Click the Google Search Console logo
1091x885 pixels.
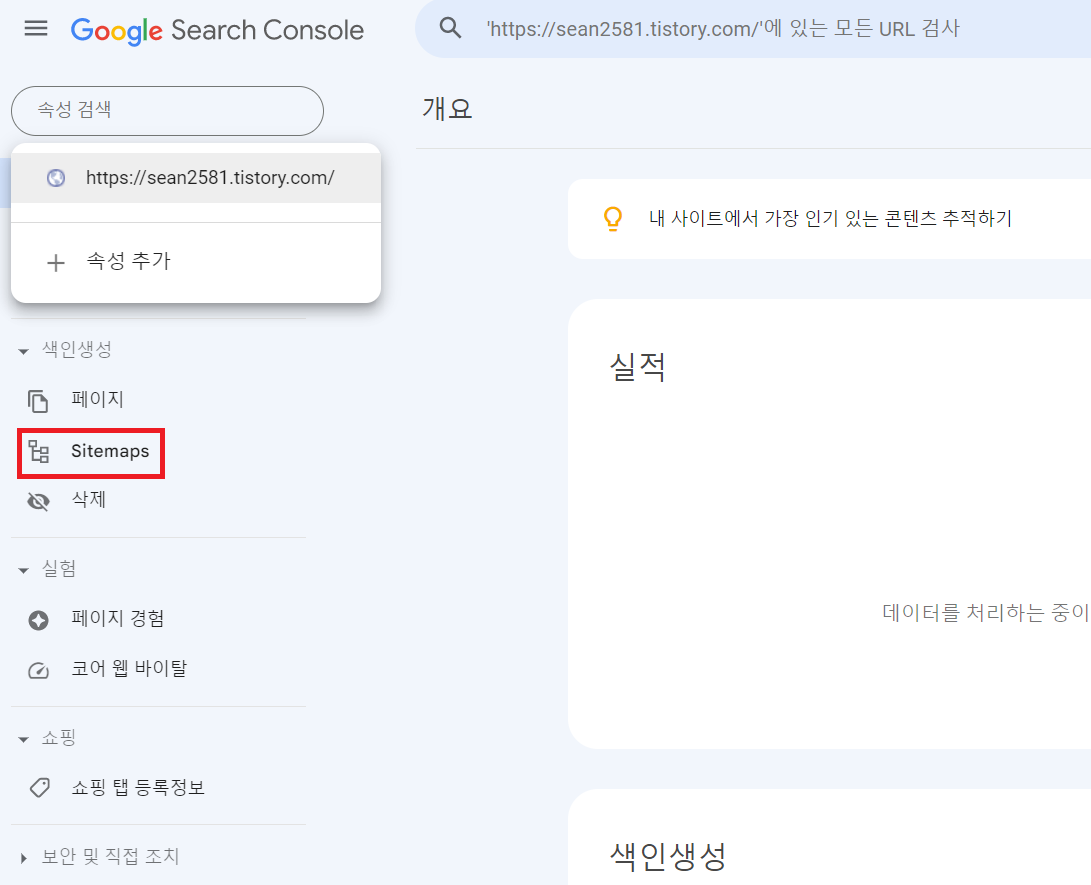click(217, 30)
